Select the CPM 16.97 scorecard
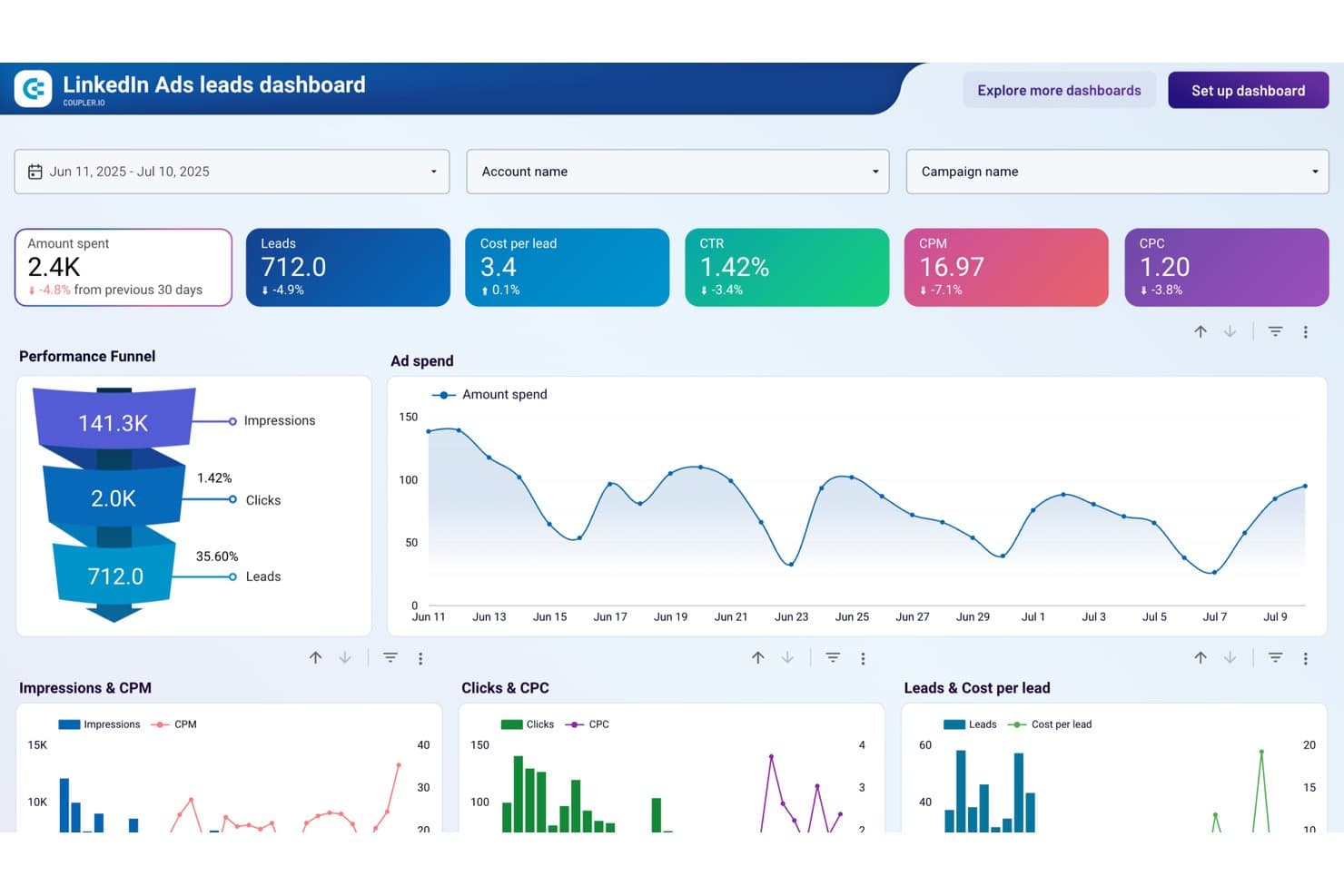The image size is (1344, 896). [1006, 267]
